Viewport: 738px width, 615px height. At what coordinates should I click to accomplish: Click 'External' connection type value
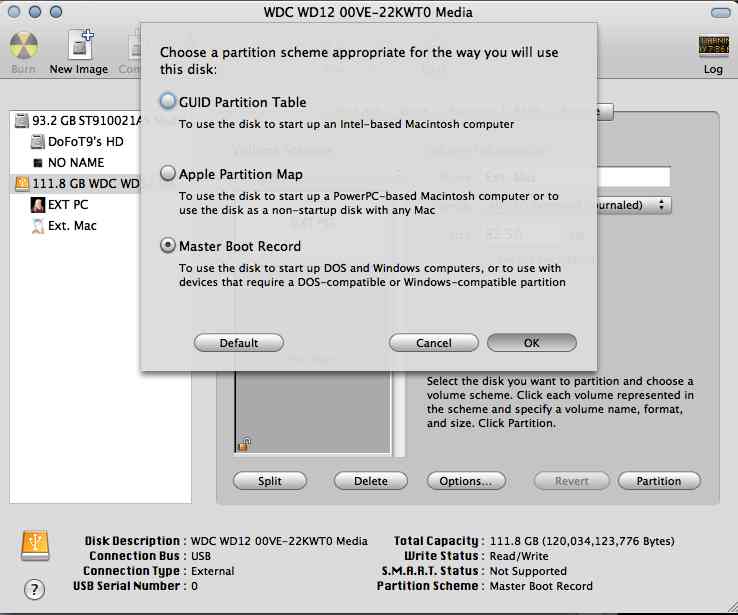213,571
